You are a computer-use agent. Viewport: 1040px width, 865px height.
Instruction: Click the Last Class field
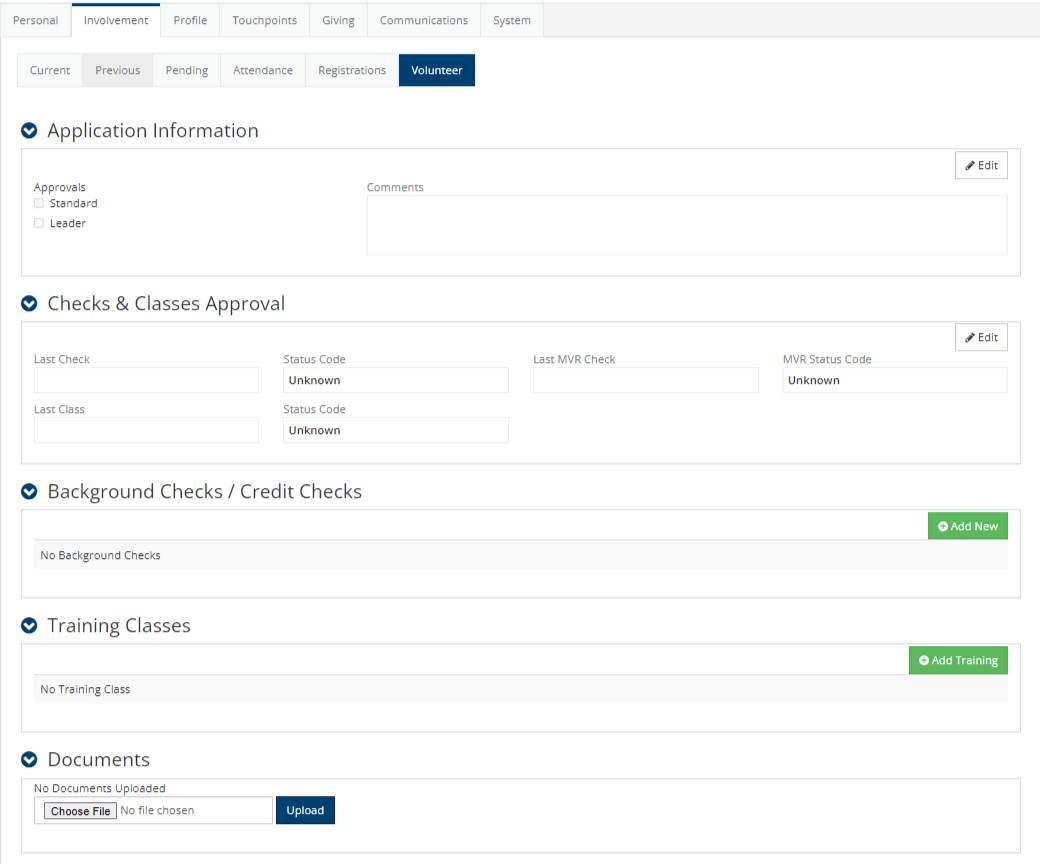pos(147,431)
